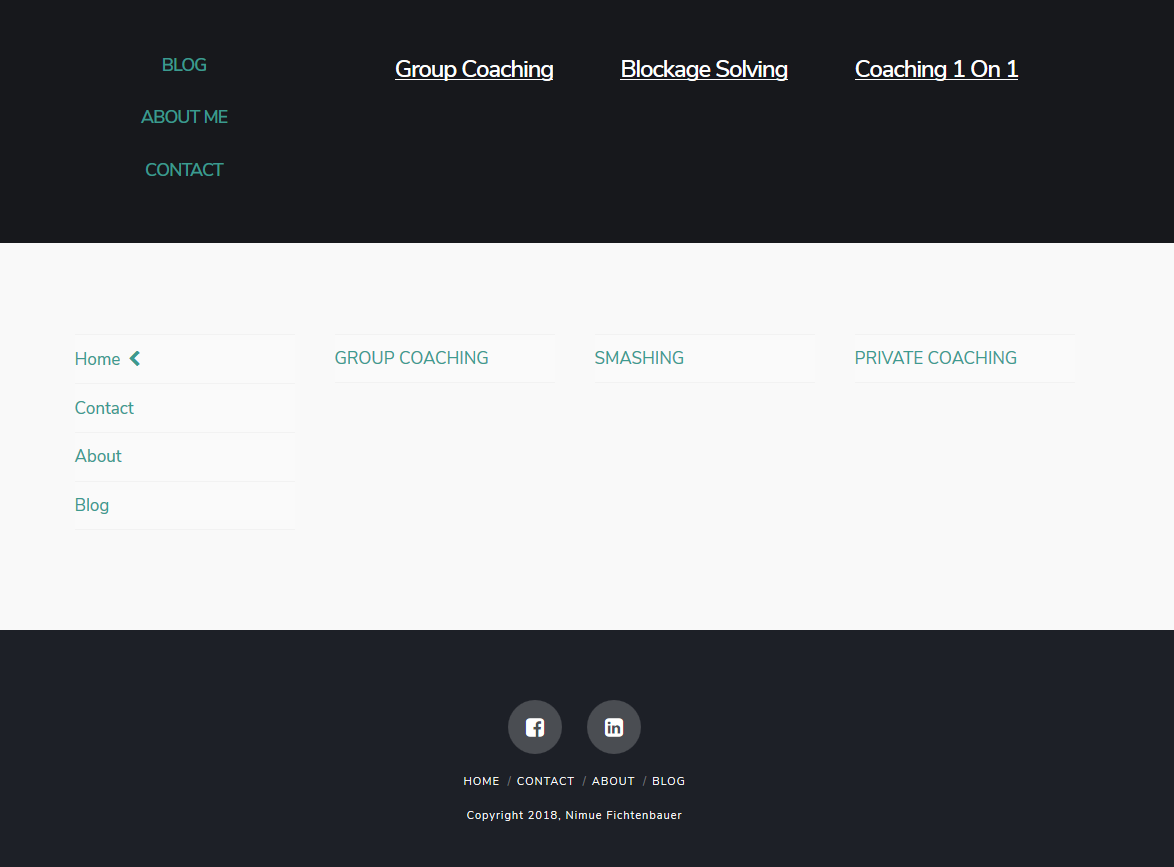Open BLOG in the footer navigation
1174x867 pixels.
(668, 781)
